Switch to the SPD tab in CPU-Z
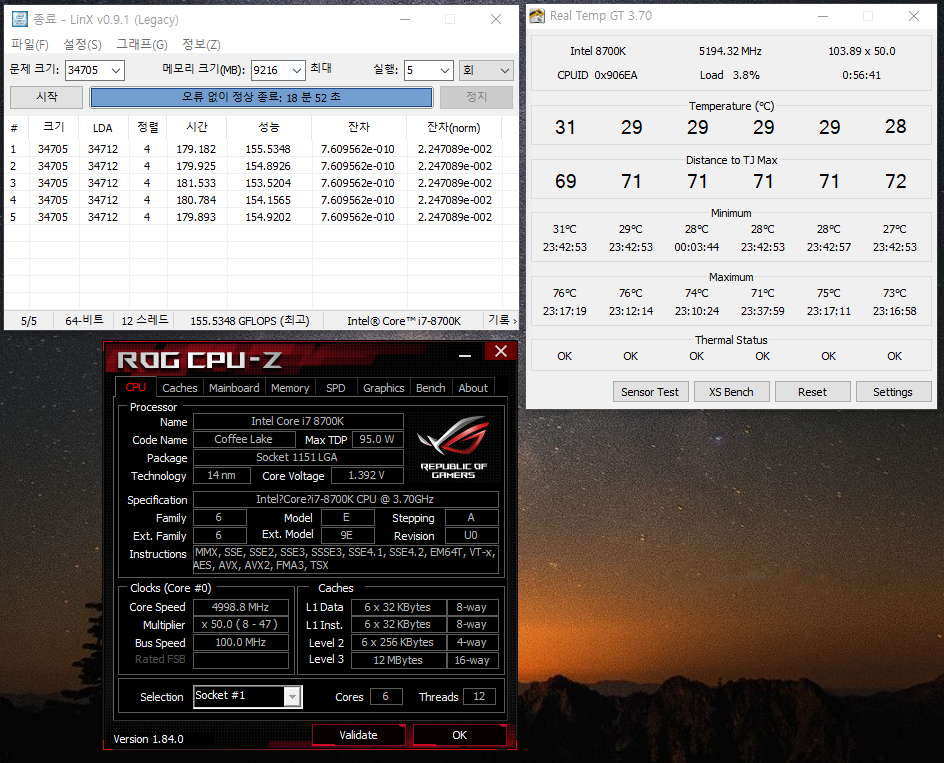The image size is (944, 763). click(x=335, y=388)
